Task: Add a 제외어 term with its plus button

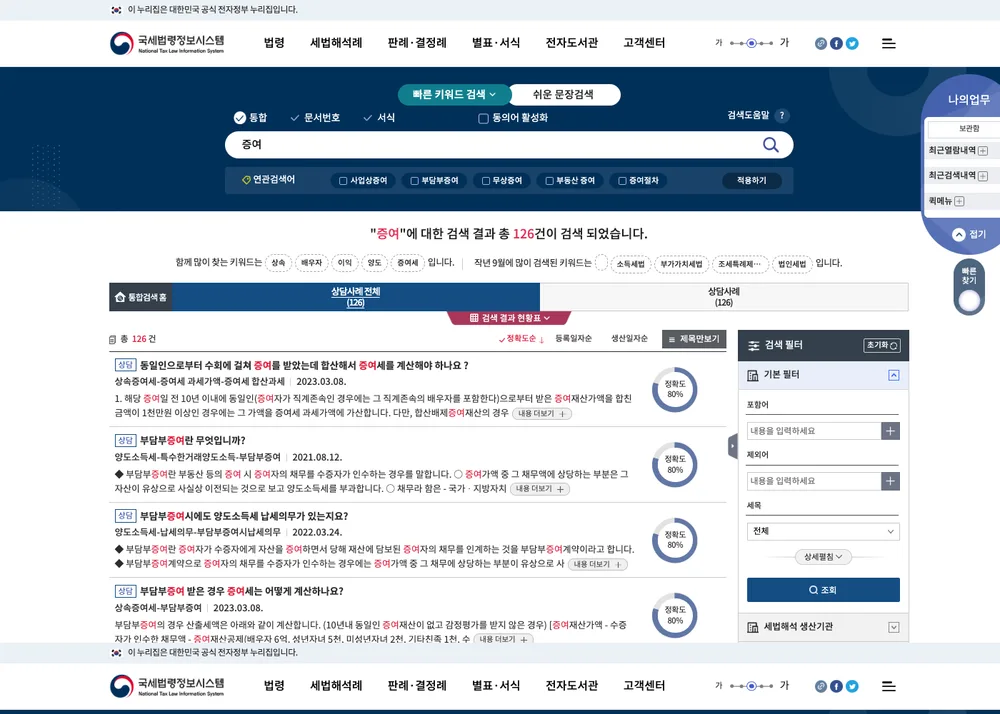Action: click(x=890, y=481)
